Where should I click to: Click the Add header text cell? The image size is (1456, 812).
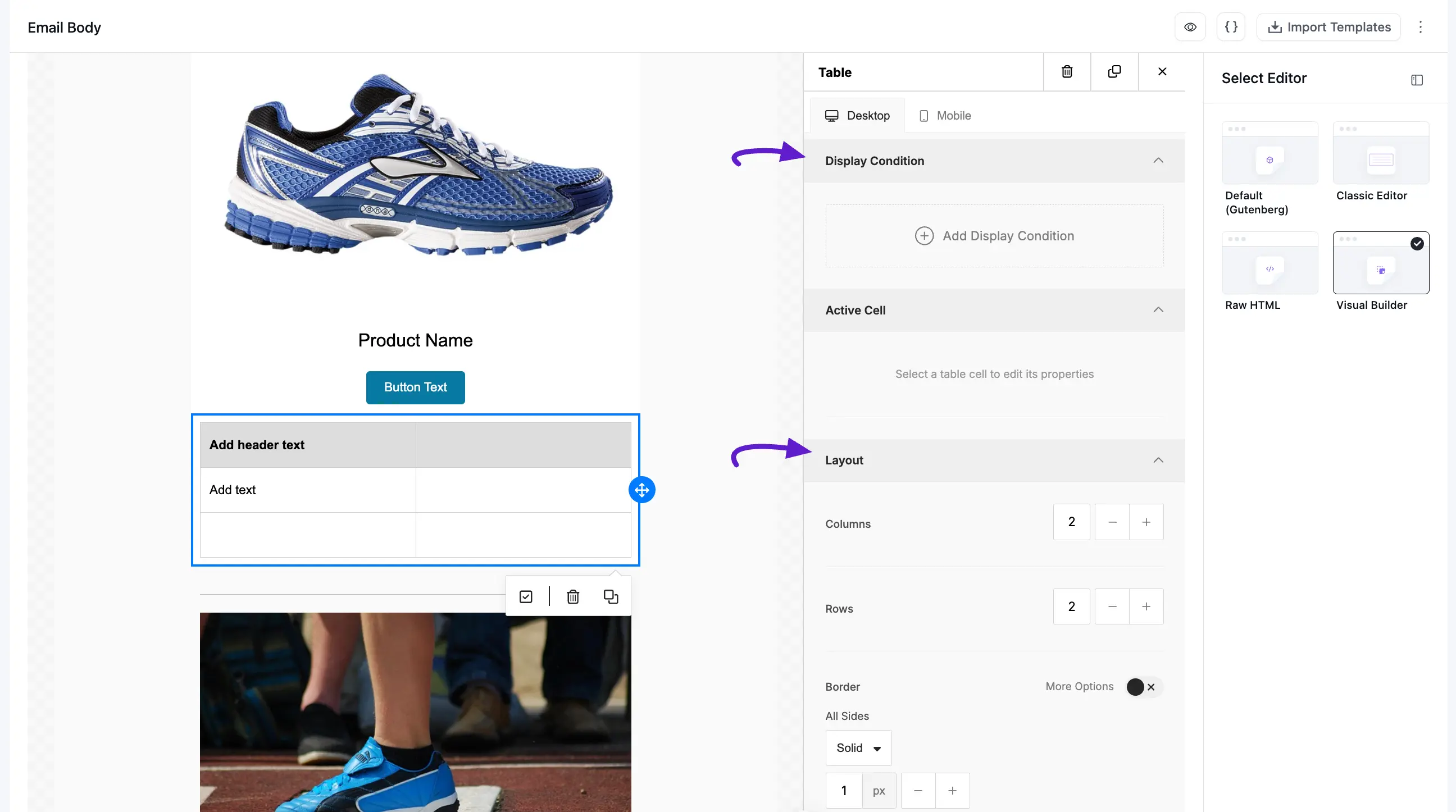tap(308, 445)
